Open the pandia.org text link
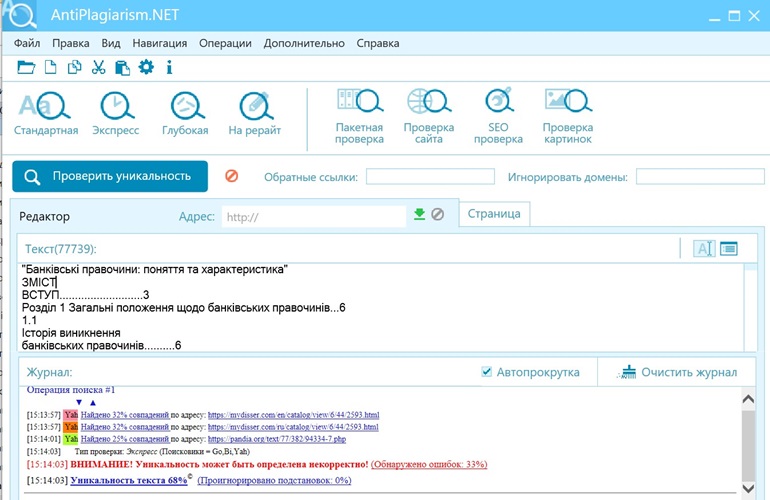The image size is (770, 500). tap(277, 439)
